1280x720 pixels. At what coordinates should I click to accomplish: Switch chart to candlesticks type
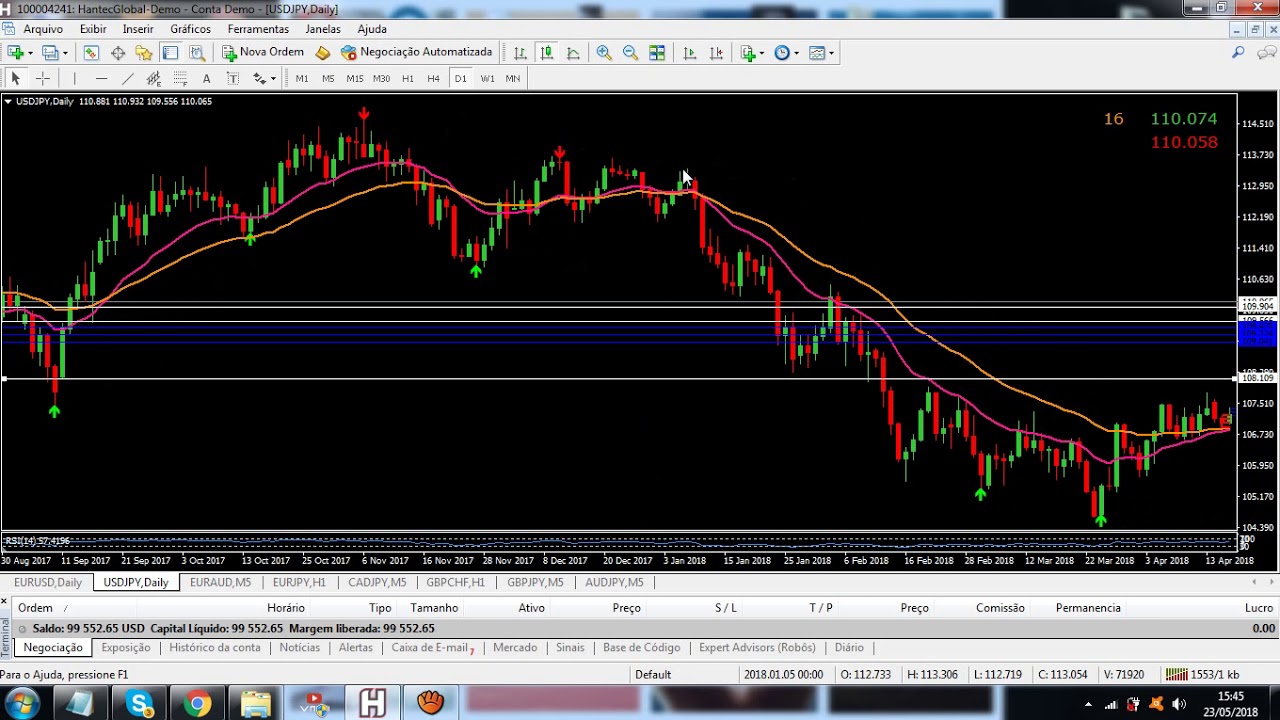coord(546,53)
